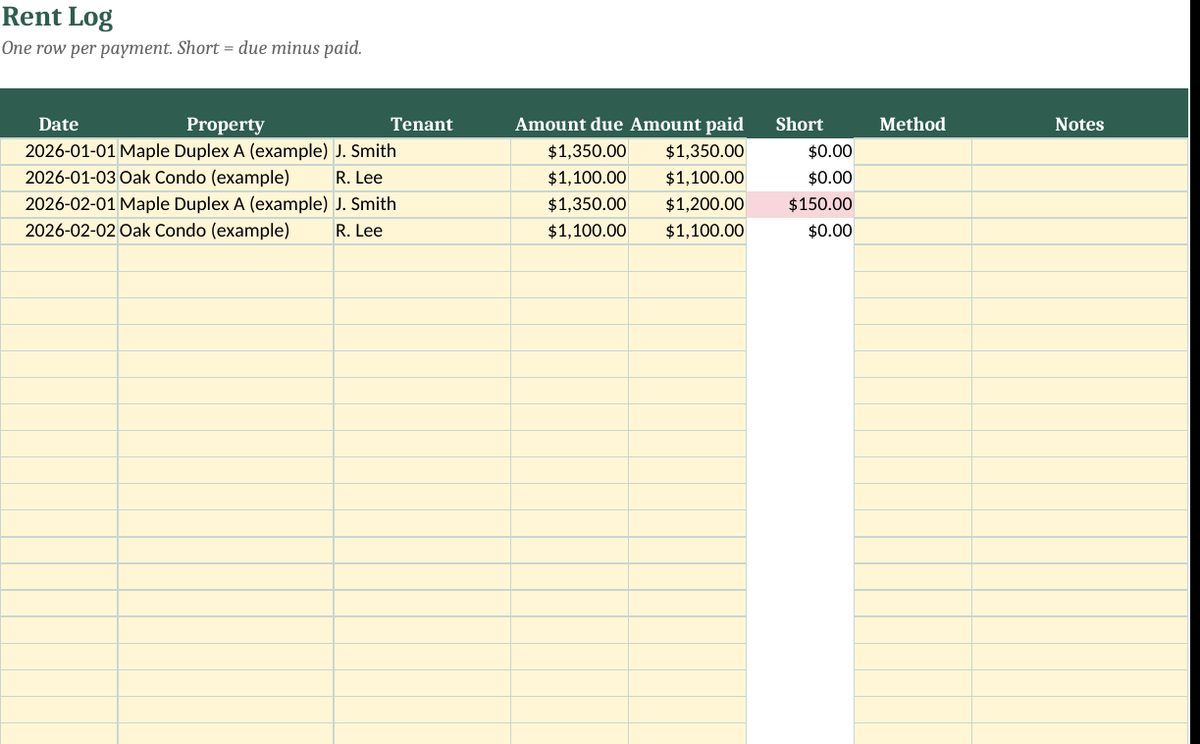The height and width of the screenshot is (744, 1200).
Task: Select the Short $0.00 cell for 2026-01-03
Action: (x=800, y=178)
